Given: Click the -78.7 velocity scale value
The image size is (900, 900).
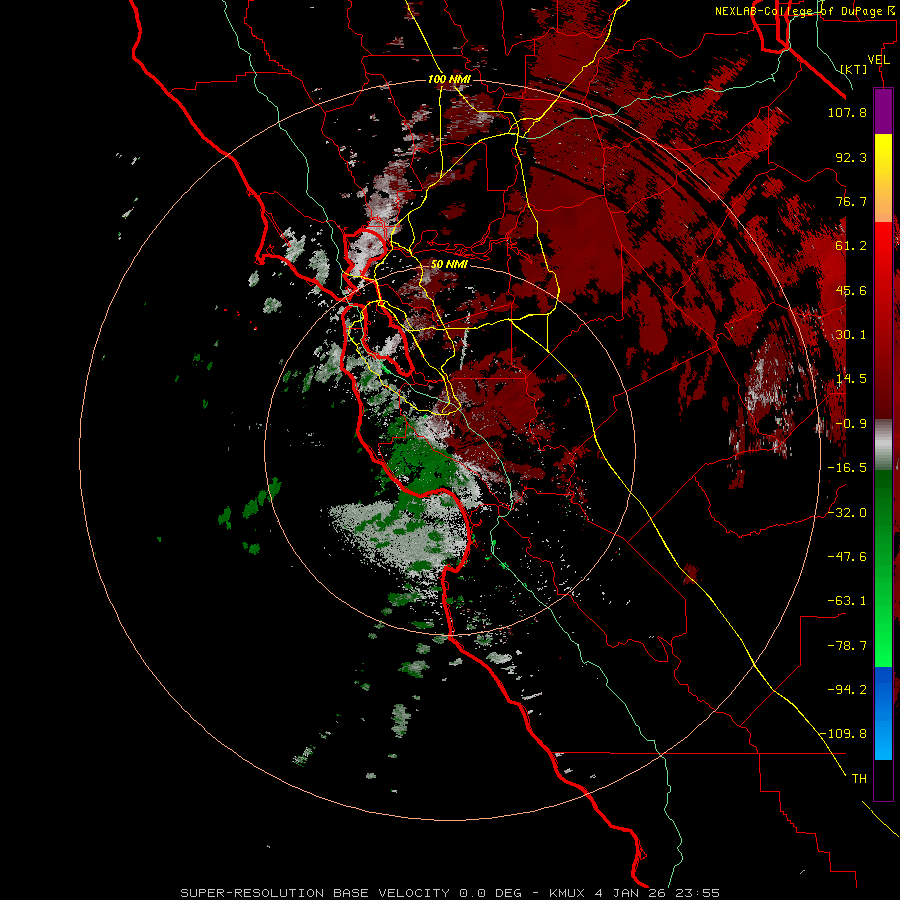Looking at the screenshot, I should [x=847, y=646].
